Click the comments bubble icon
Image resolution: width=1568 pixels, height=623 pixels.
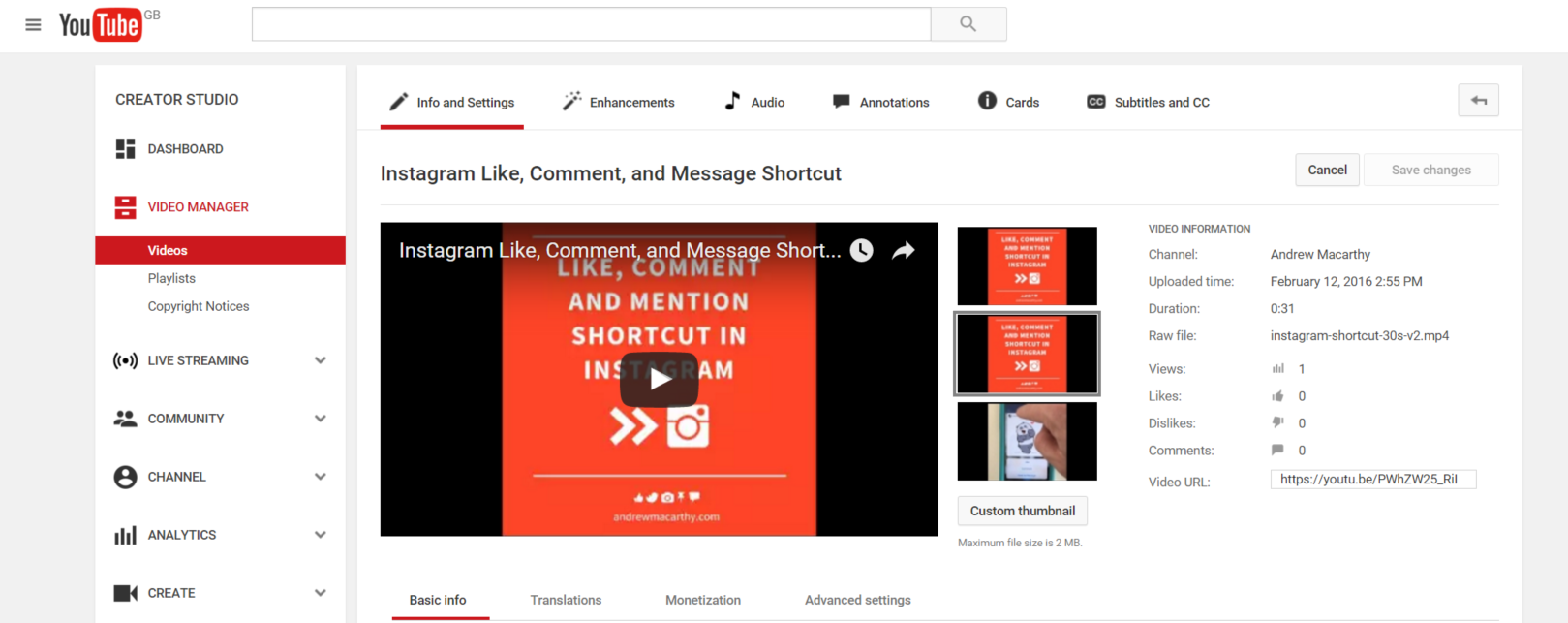pos(1277,450)
